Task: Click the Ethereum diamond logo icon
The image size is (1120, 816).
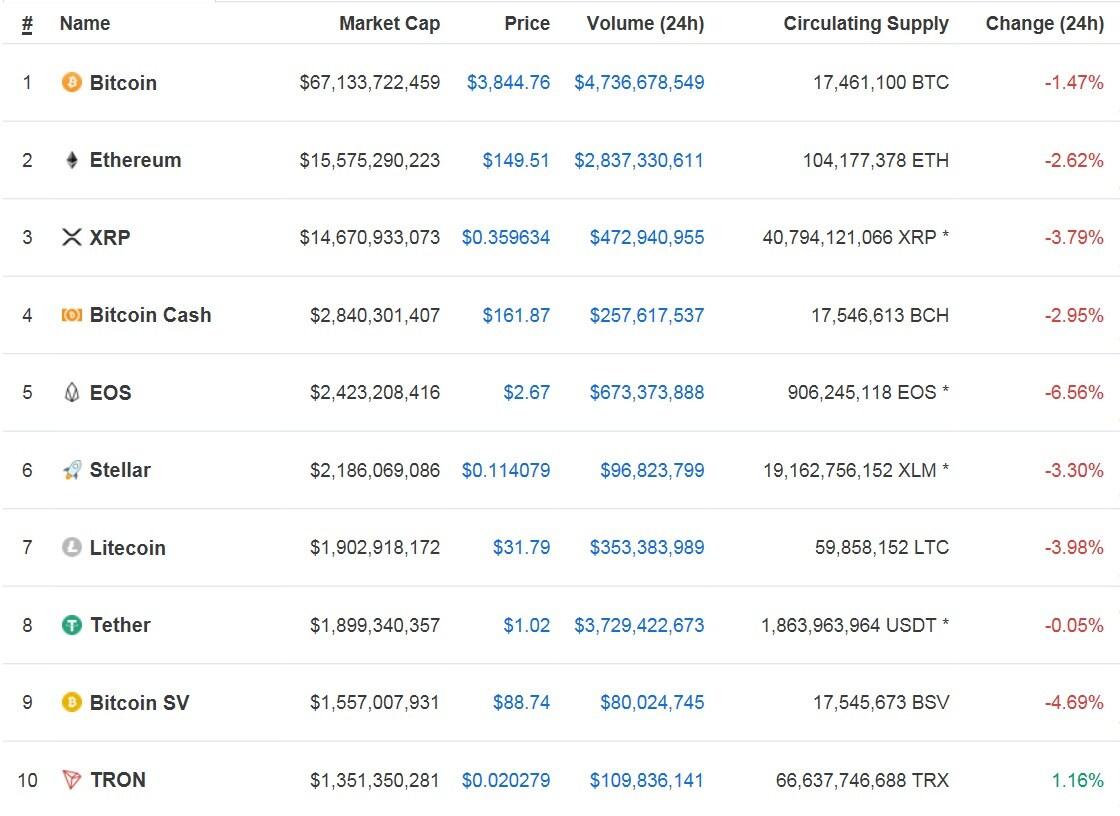Action: coord(71,160)
